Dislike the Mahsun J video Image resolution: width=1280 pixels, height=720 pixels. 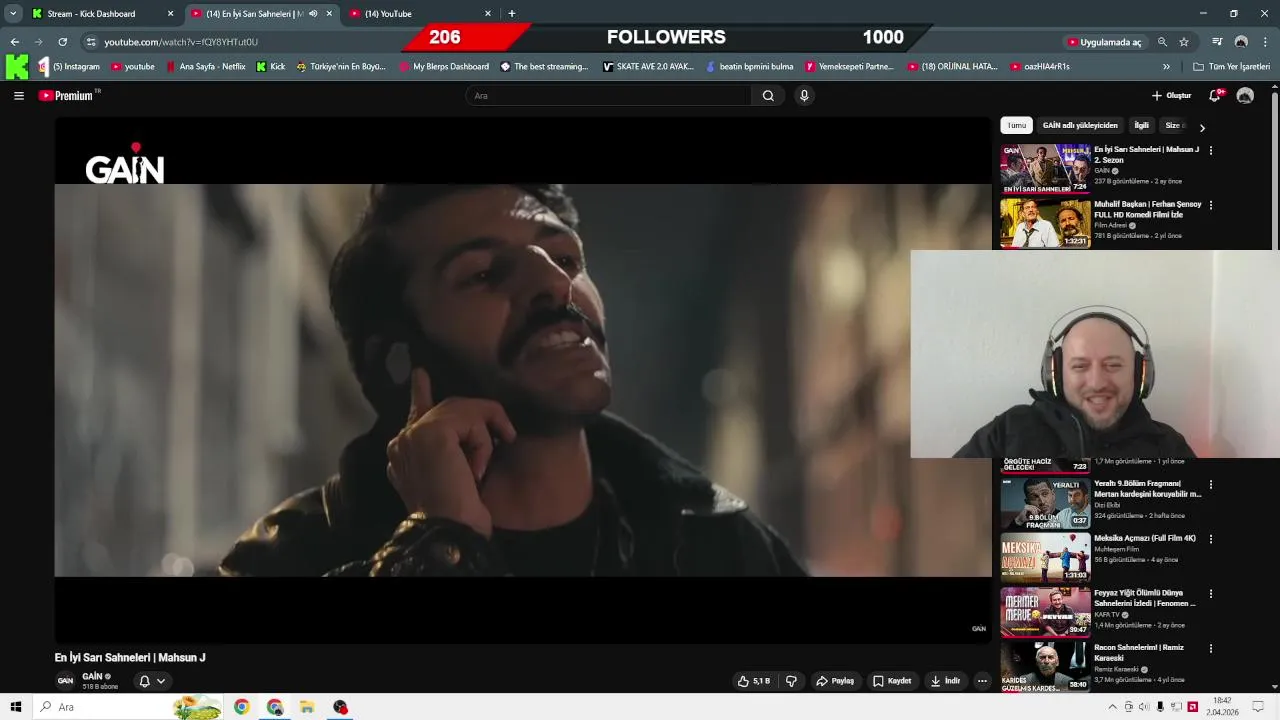pos(791,681)
